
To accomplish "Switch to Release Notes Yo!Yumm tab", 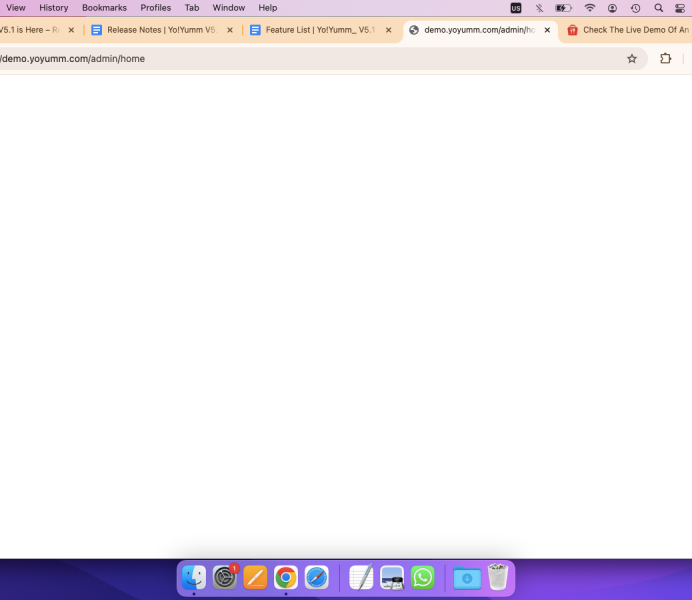I will click(x=160, y=30).
